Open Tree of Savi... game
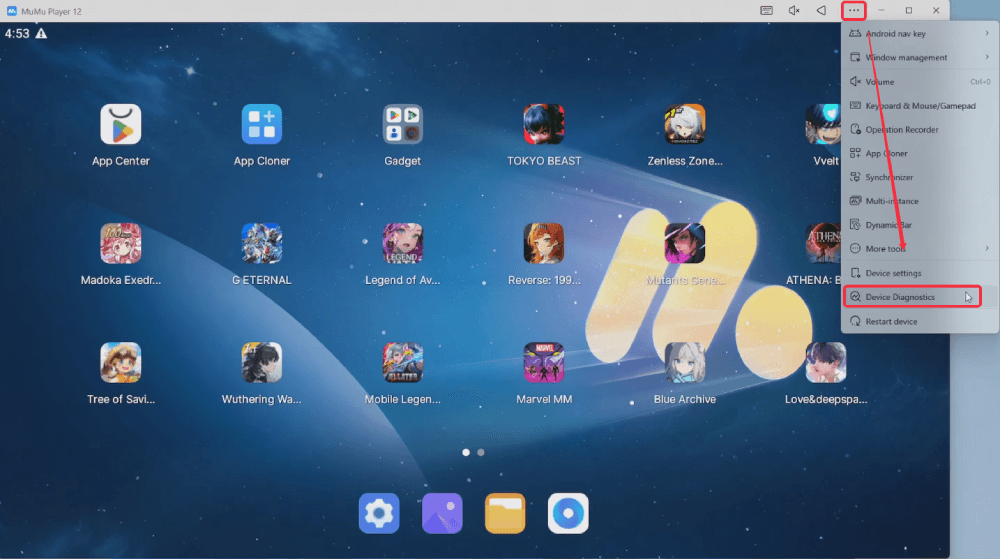Screen dimensions: 1000x559 pyautogui.click(x=121, y=363)
